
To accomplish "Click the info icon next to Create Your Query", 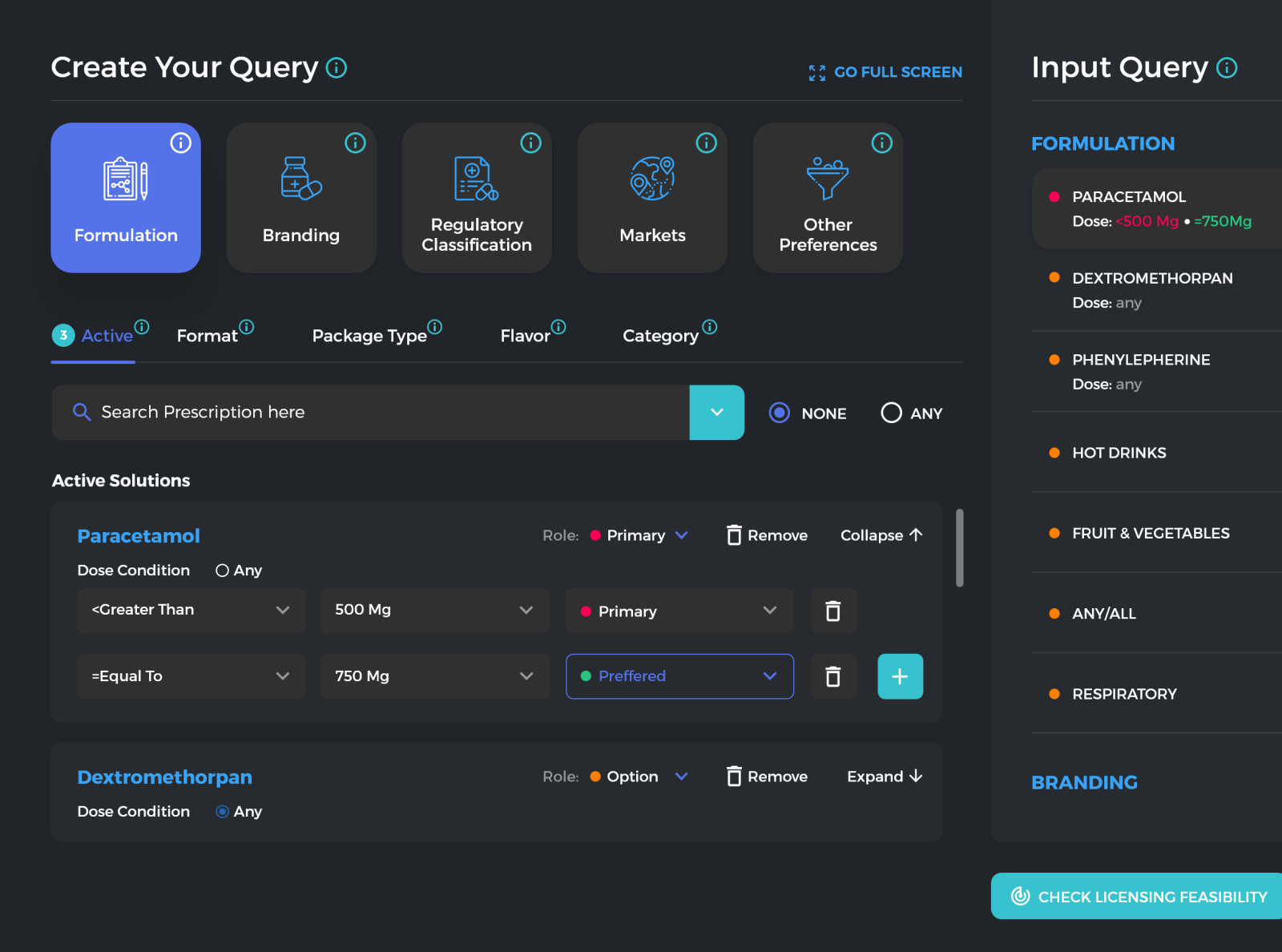I will tap(336, 67).
